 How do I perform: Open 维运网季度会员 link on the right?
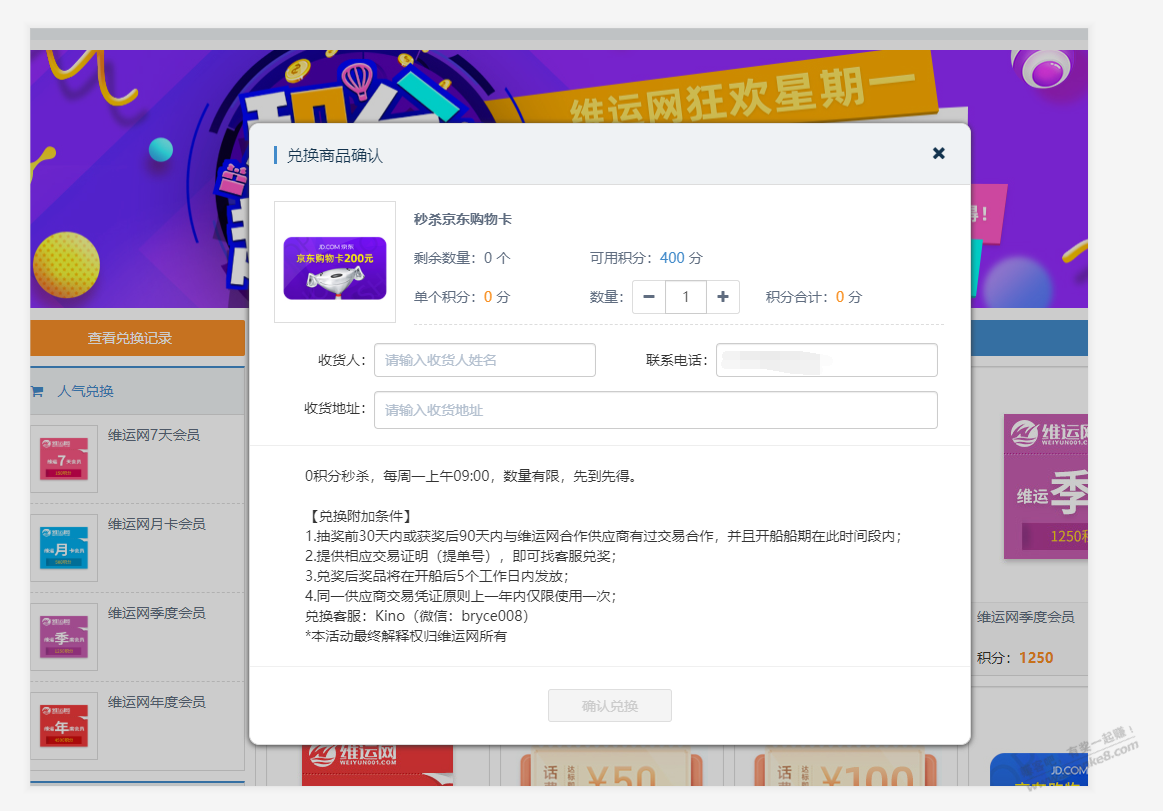[x=1025, y=618]
